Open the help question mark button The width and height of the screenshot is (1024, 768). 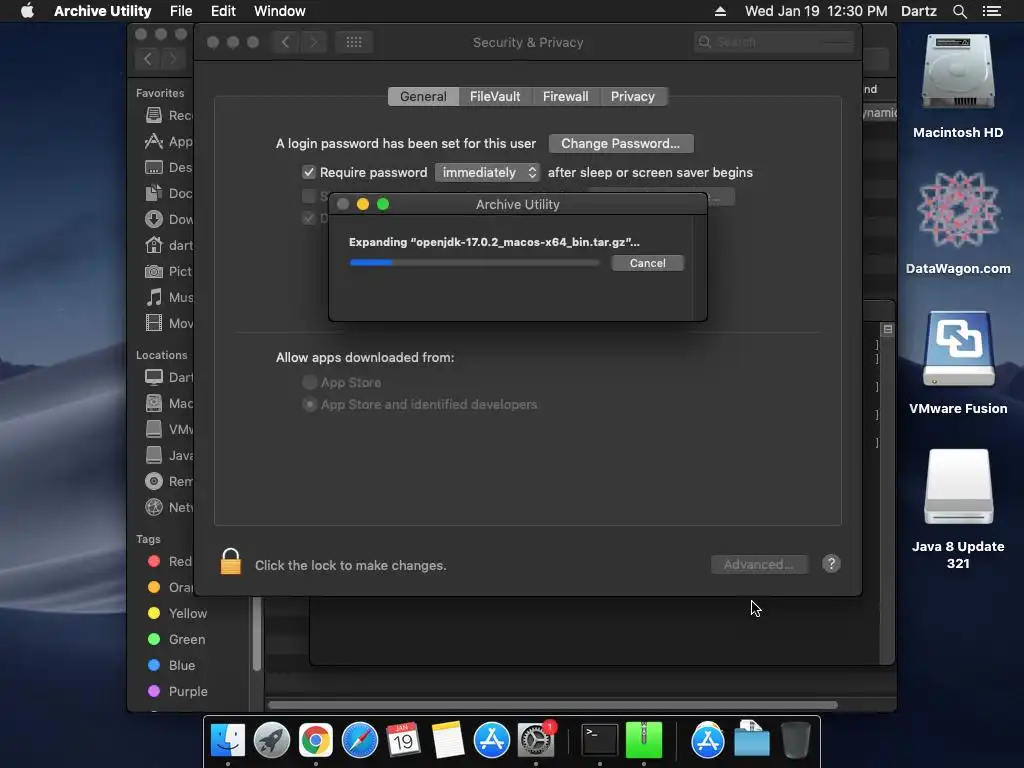[831, 564]
